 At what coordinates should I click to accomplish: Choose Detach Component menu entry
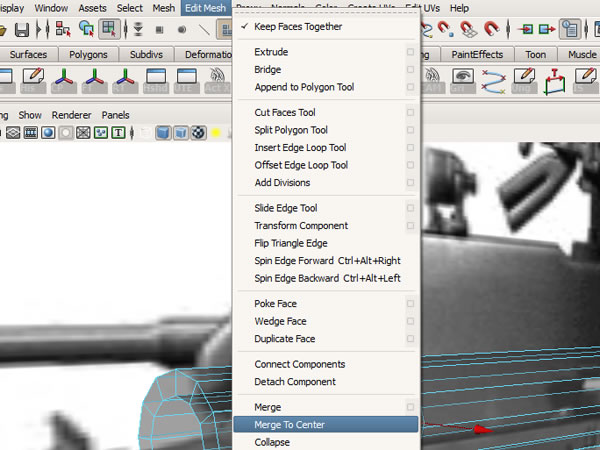point(295,382)
